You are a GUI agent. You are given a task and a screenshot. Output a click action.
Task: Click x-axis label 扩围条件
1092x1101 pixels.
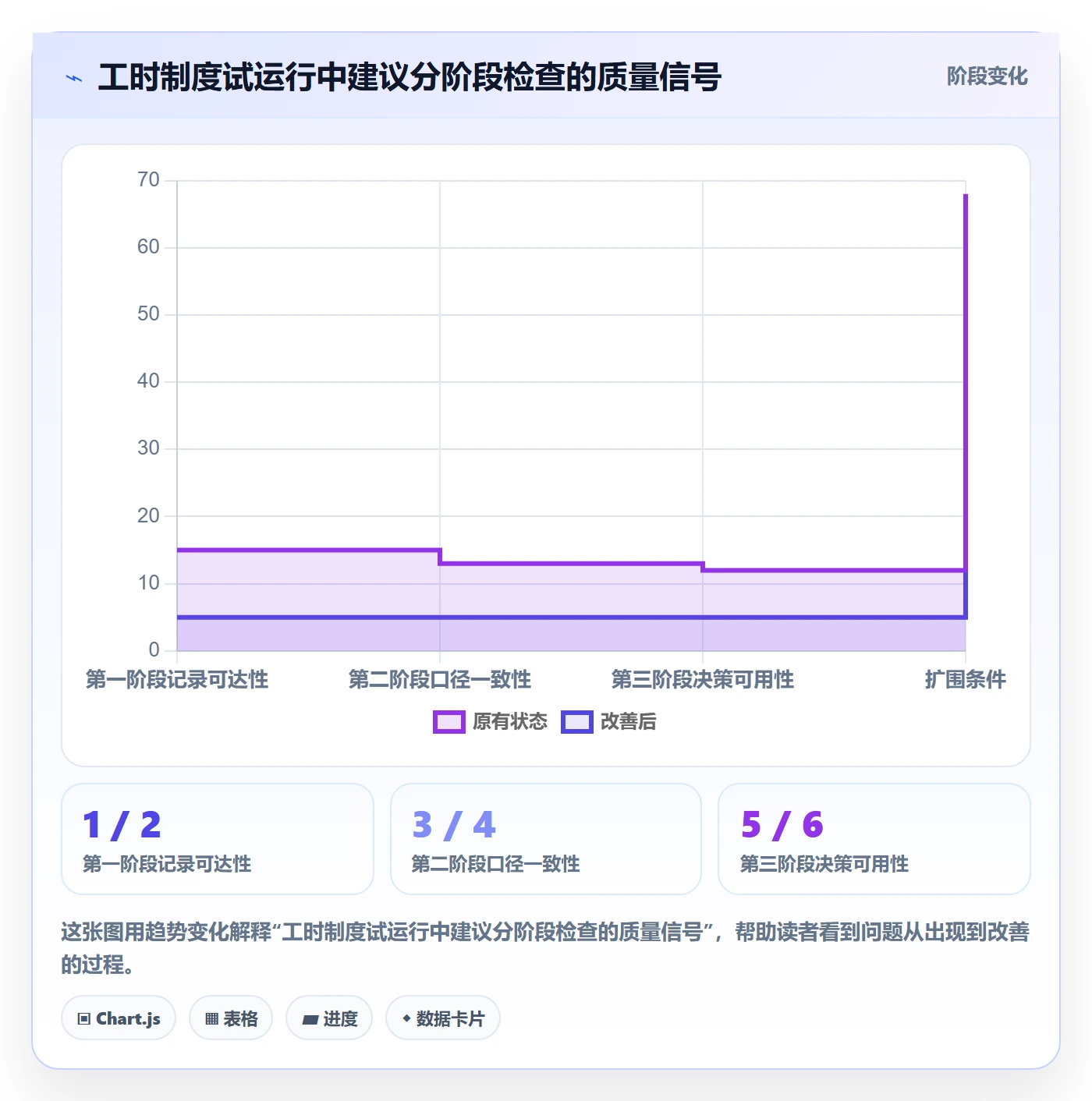click(x=966, y=680)
